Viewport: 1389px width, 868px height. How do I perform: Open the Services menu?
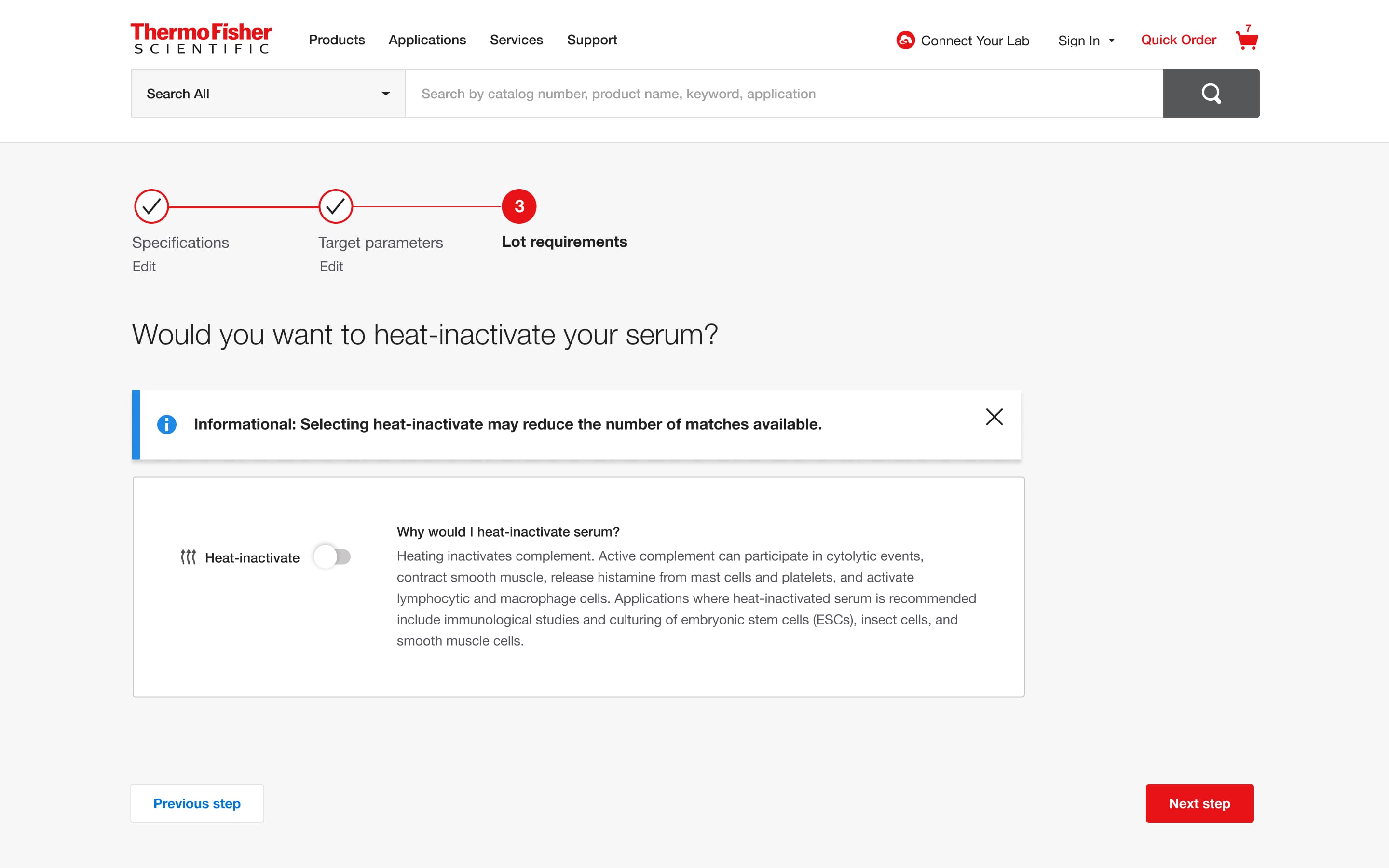[x=516, y=40]
